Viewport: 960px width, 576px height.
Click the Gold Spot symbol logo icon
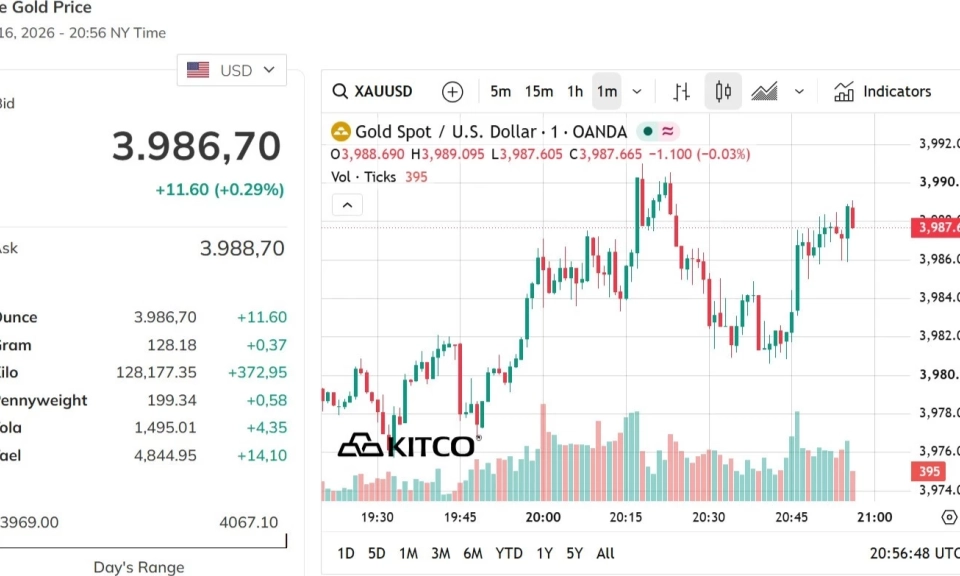[340, 131]
